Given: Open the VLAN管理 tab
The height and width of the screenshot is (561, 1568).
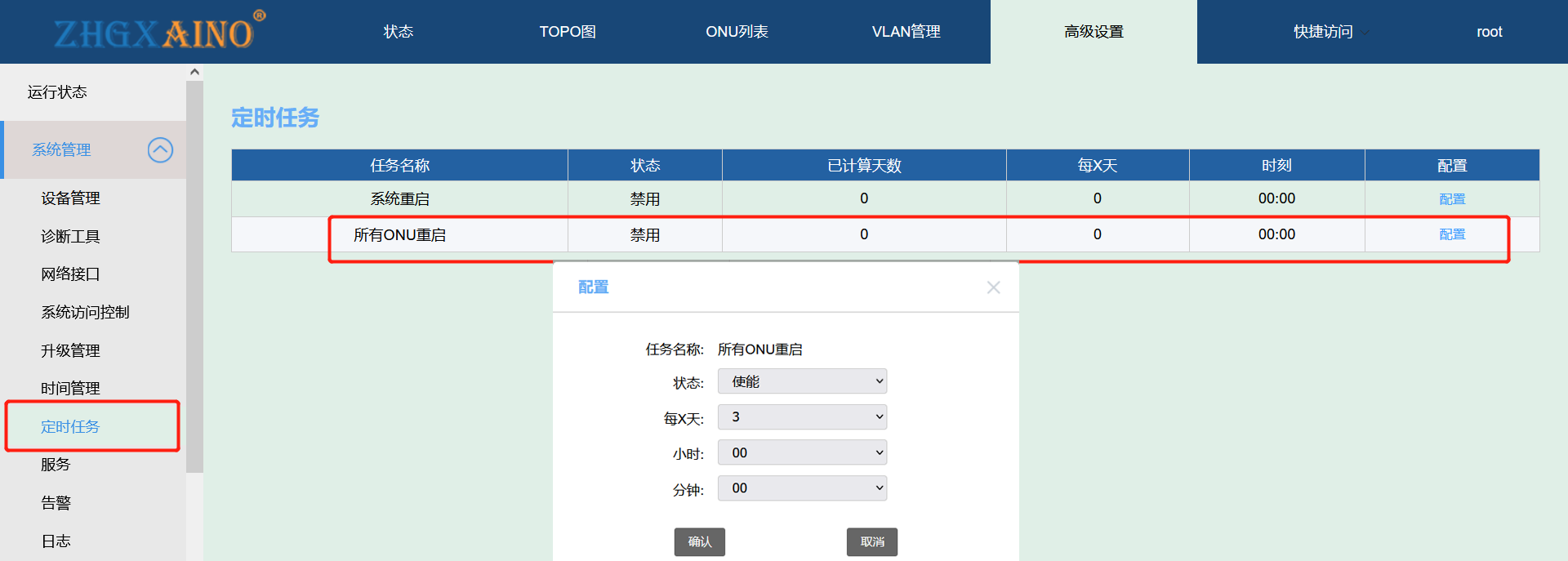Looking at the screenshot, I should [906, 32].
